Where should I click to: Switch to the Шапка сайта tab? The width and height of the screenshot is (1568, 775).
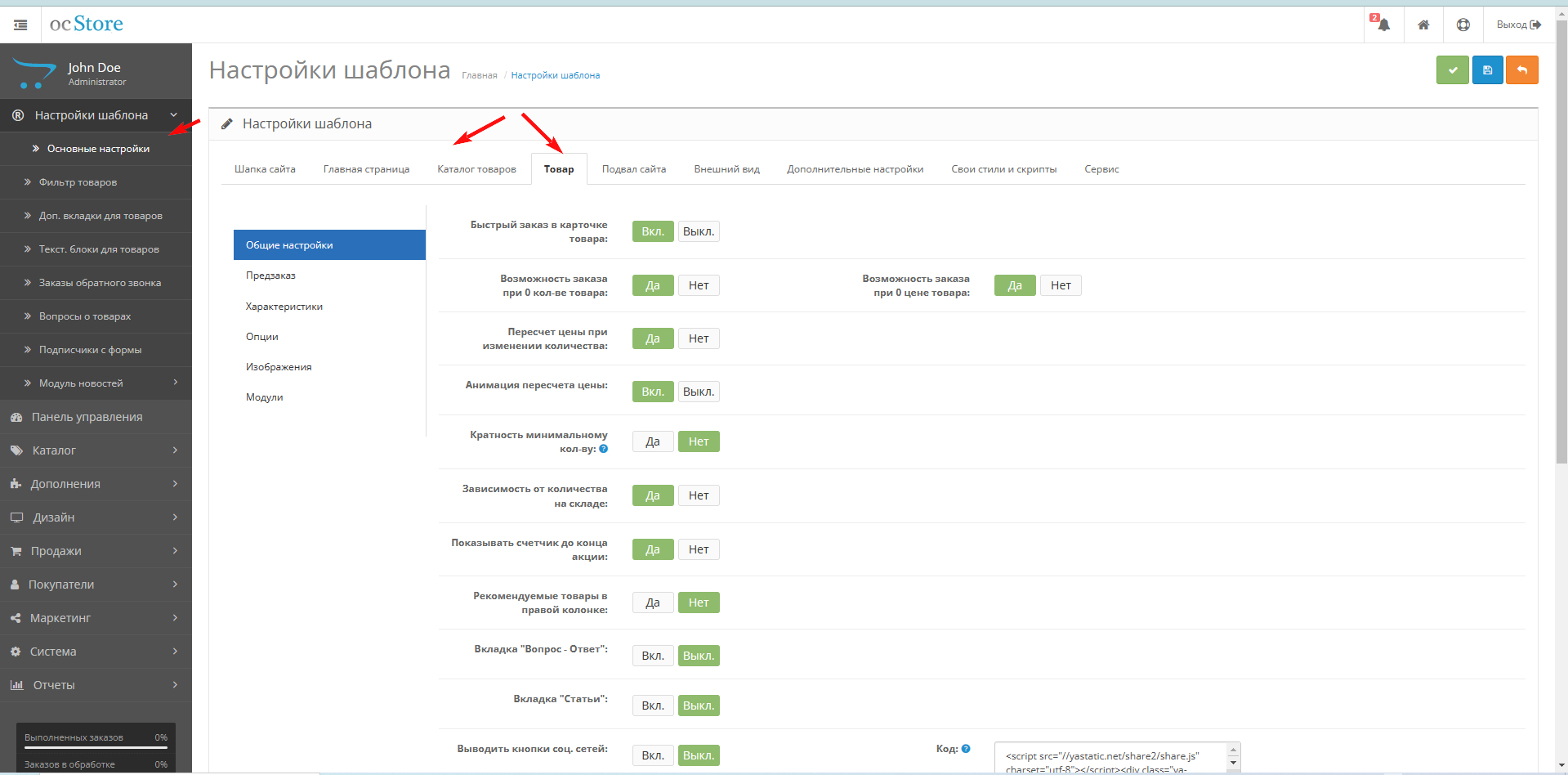click(265, 169)
